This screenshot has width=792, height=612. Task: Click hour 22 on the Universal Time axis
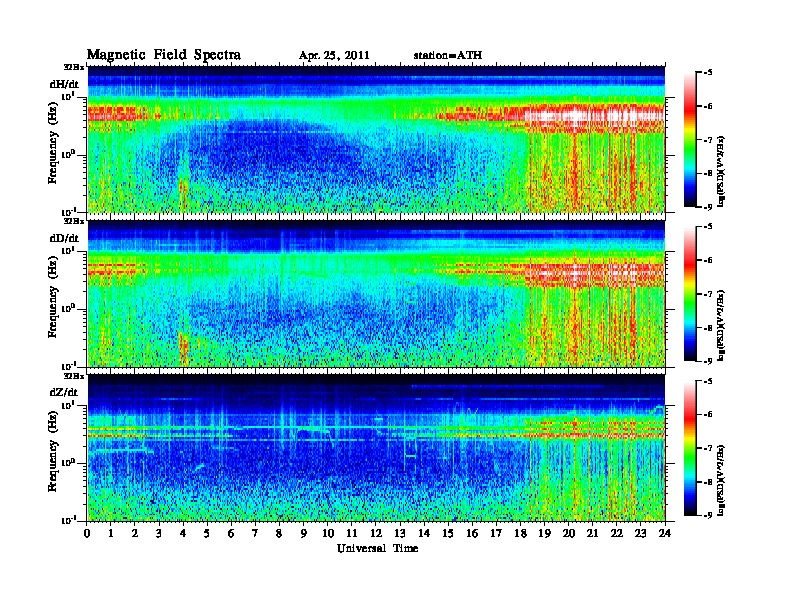tap(617, 533)
